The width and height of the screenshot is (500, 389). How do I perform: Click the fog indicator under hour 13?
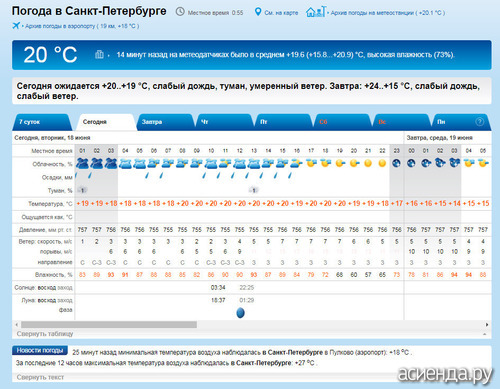(254, 190)
